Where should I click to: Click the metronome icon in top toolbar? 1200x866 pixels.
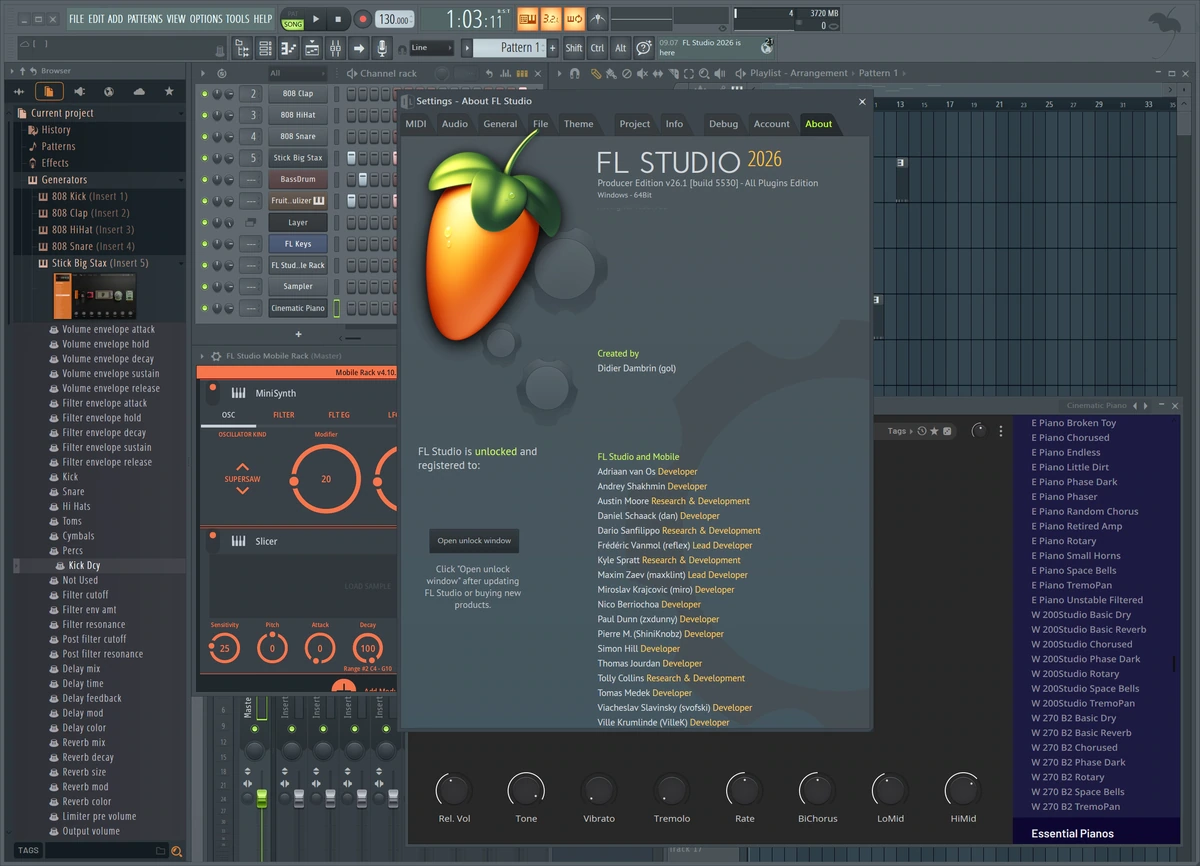tap(598, 19)
